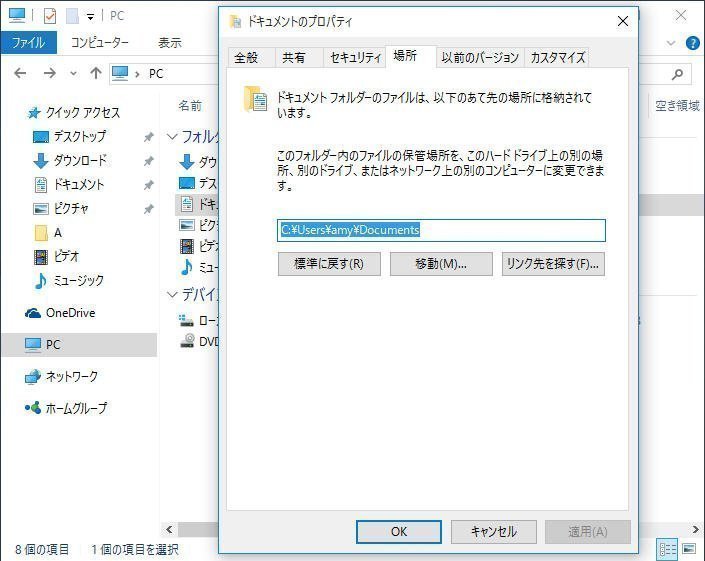Image resolution: width=705 pixels, height=561 pixels.
Task: Click the download folder icon in file list
Action: pyautogui.click(x=186, y=161)
